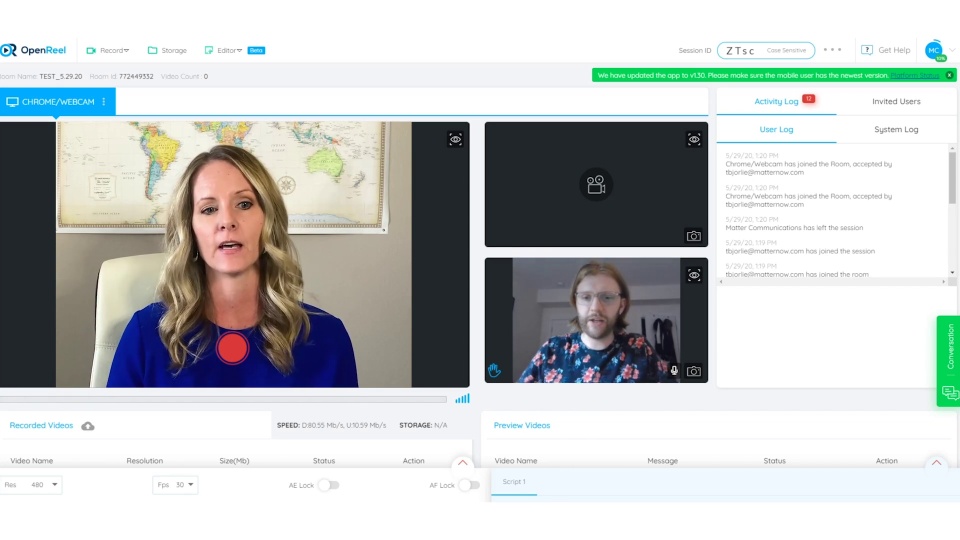
Task: Open the Conversation side panel
Action: point(948,361)
